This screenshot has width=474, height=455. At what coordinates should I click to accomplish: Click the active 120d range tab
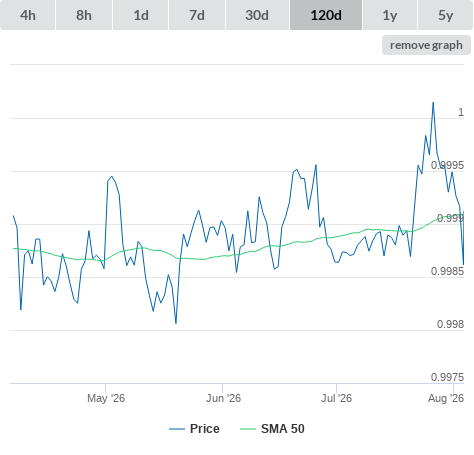326,15
